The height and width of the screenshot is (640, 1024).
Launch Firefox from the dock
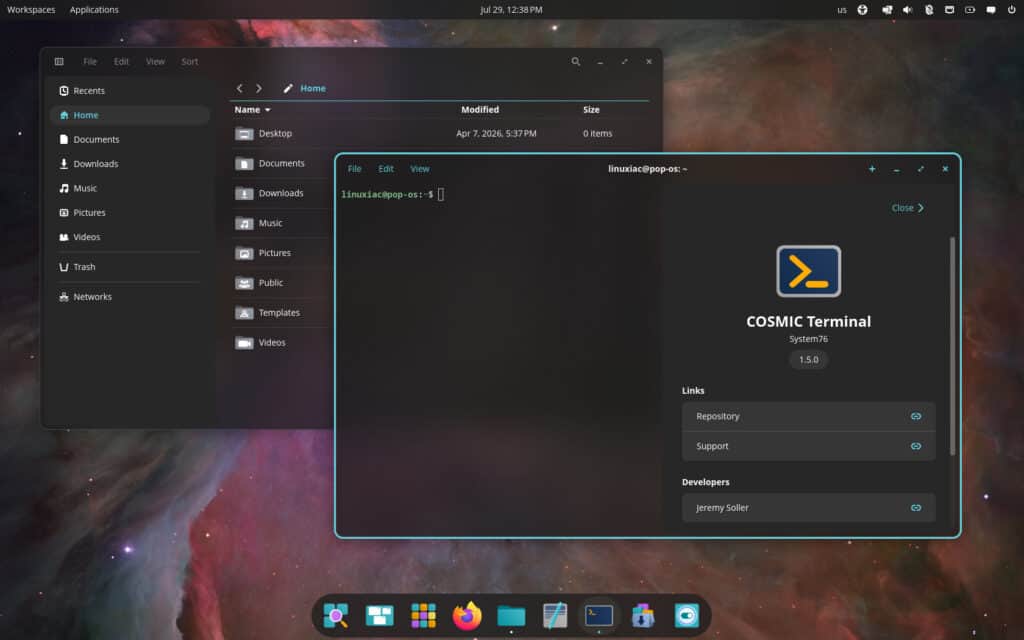pos(467,615)
